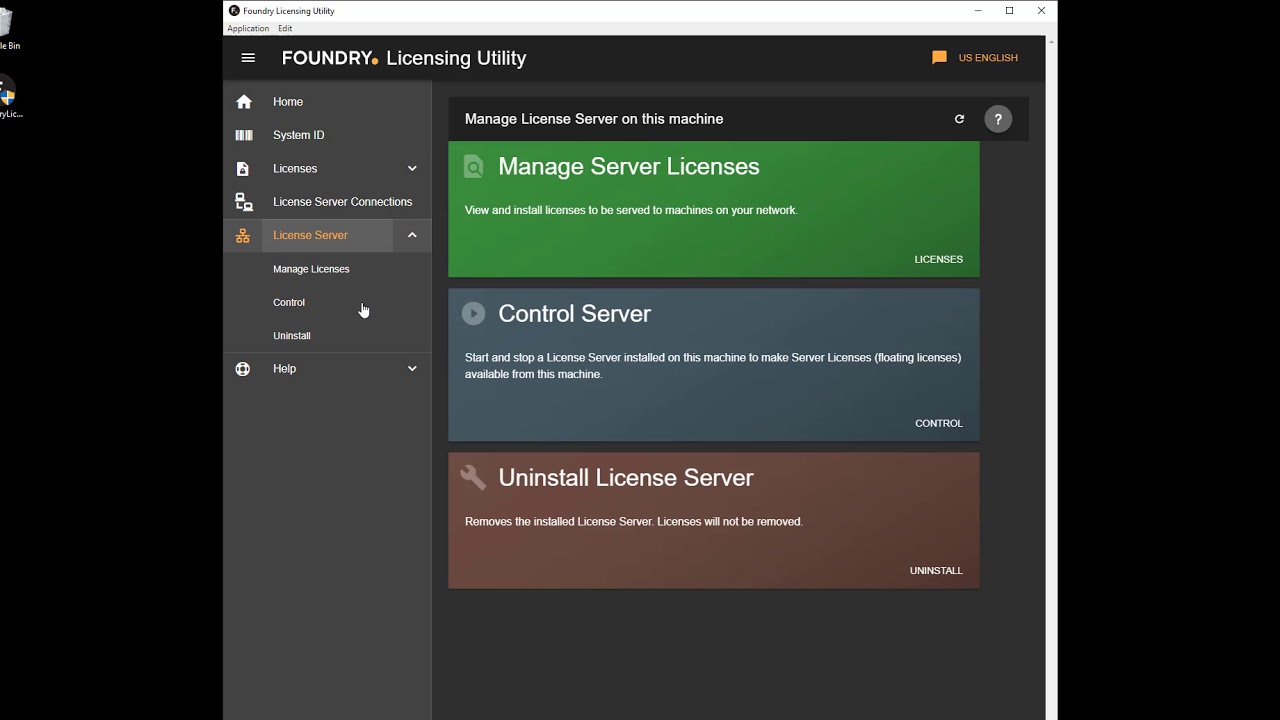Open the Edit menu
The width and height of the screenshot is (1280, 720).
click(x=285, y=28)
